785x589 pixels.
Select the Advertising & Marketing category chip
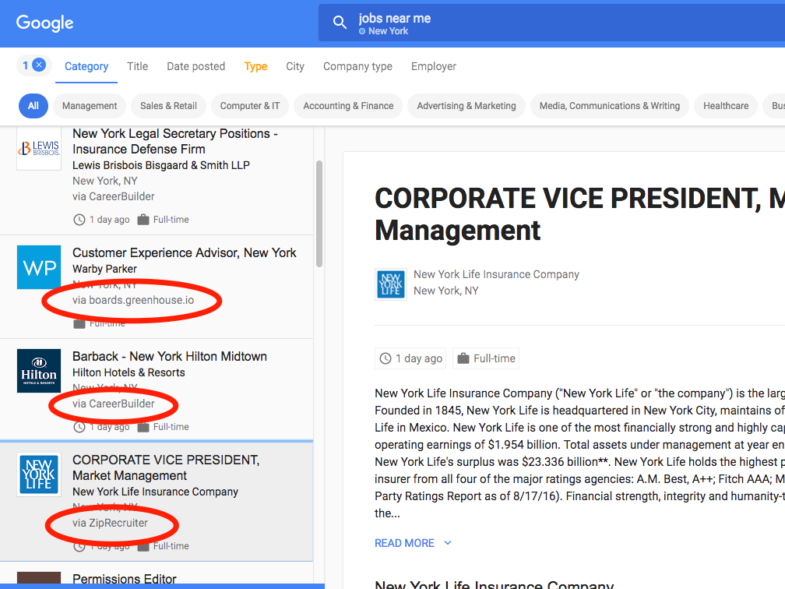[x=466, y=106]
